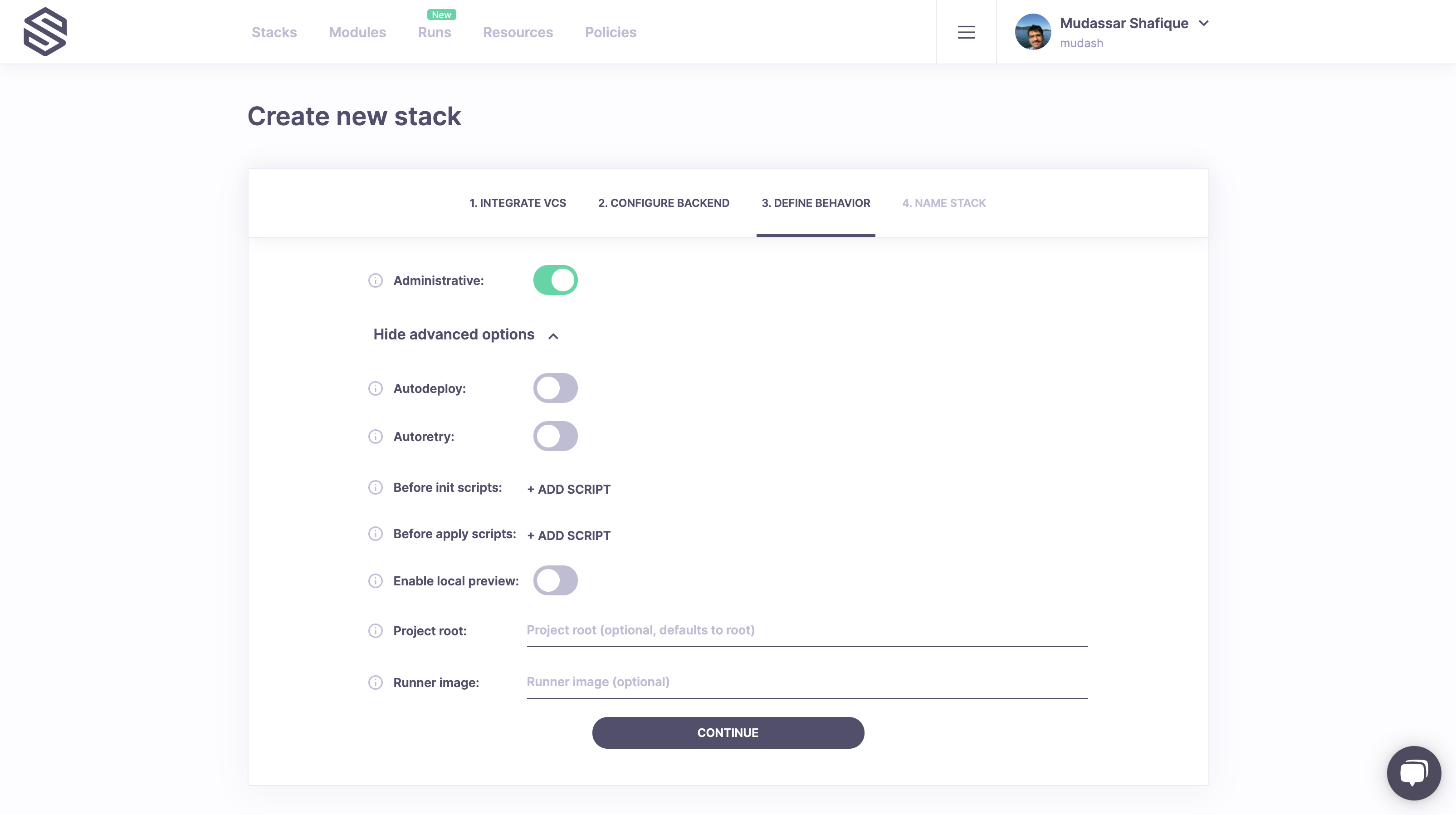Viewport: 1456px width, 815px height.
Task: Click the Spacehey logo icon top left
Action: pos(45,32)
